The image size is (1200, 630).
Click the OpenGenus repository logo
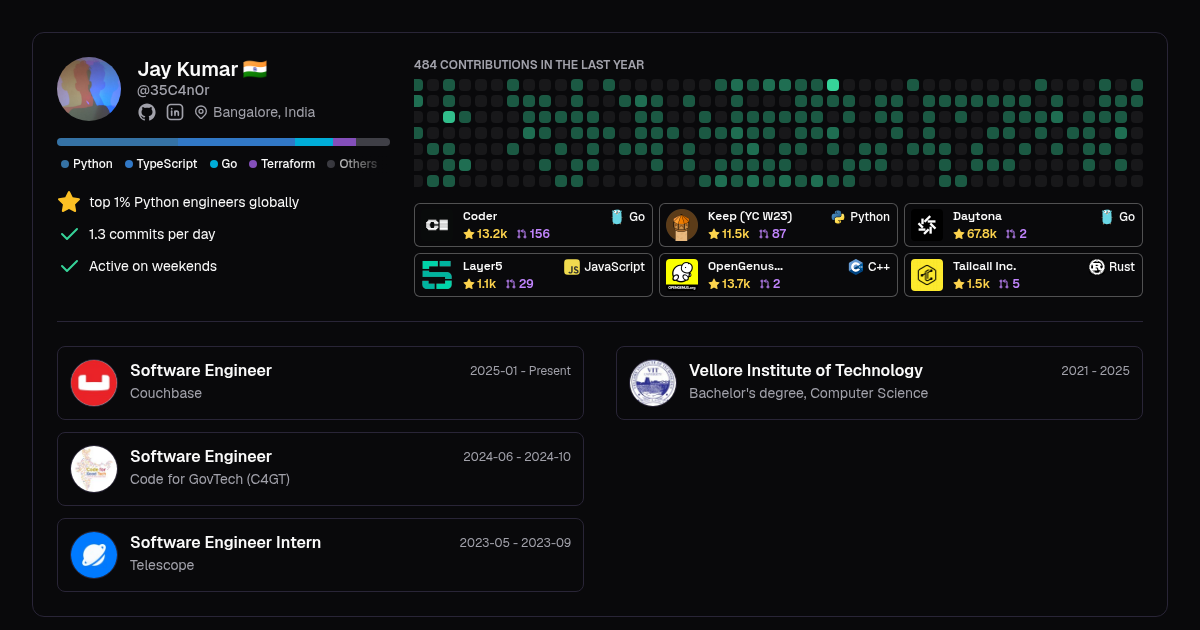pyautogui.click(x=682, y=275)
